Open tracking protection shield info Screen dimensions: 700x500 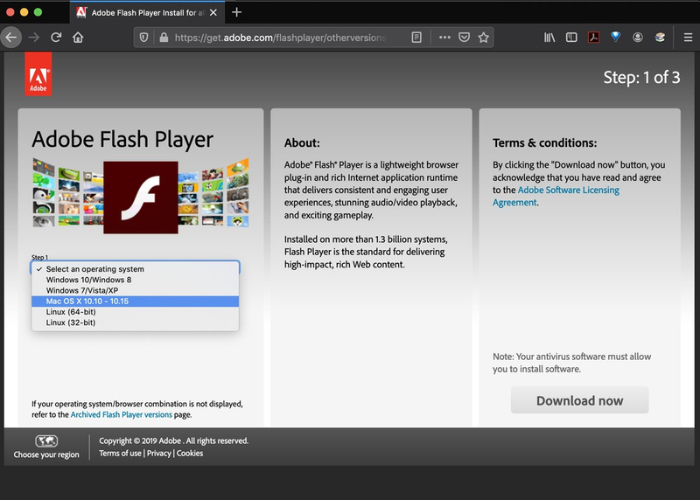pos(144,38)
